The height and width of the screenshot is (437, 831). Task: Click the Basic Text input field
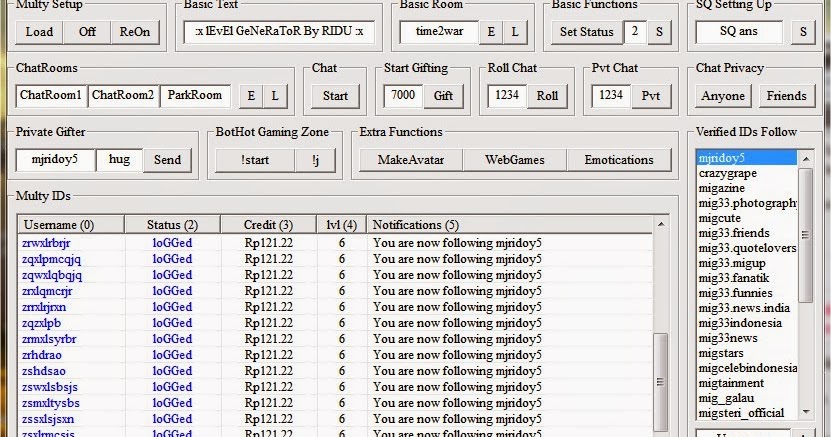click(279, 31)
